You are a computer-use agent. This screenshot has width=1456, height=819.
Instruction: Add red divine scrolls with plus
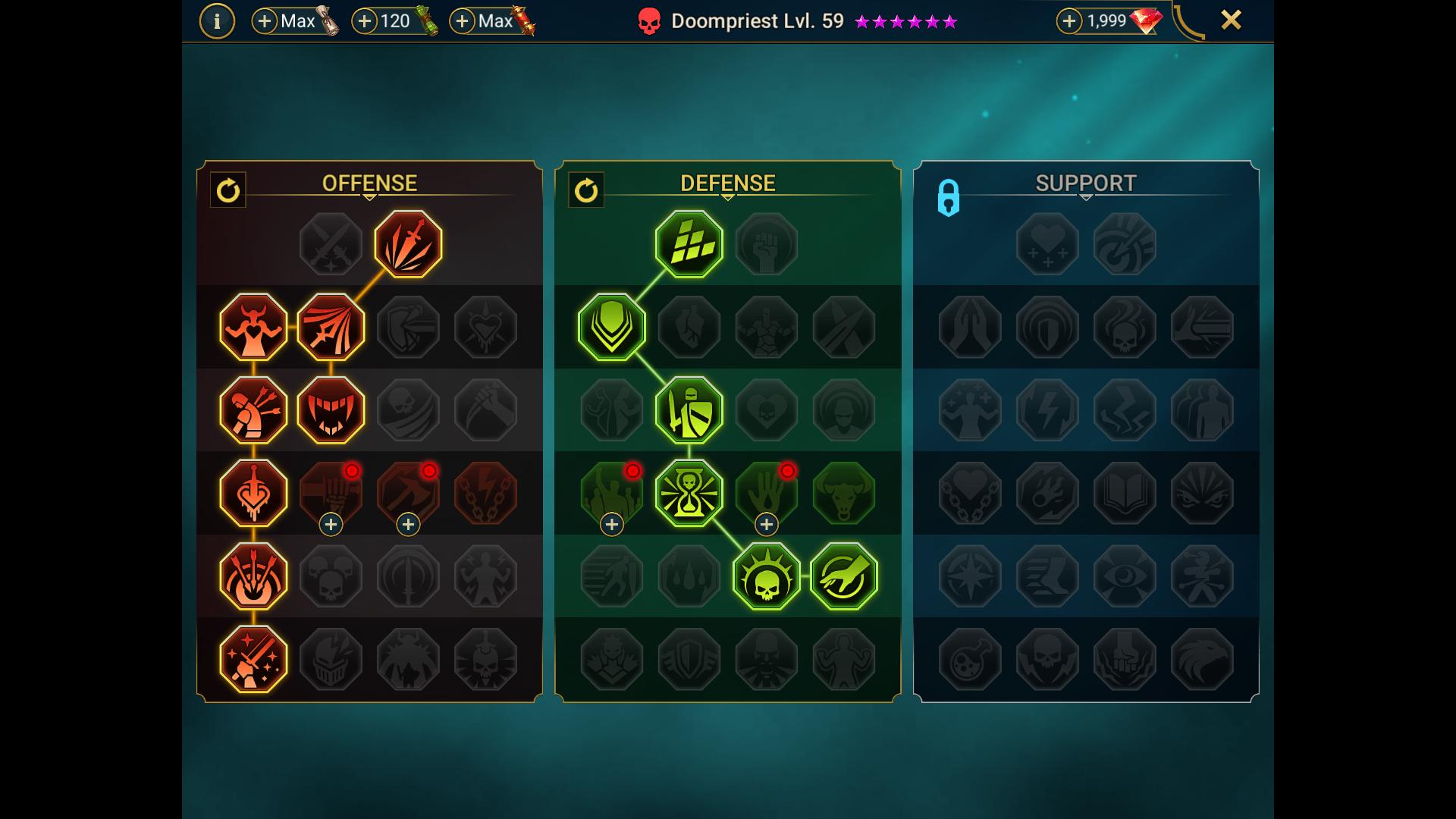coord(462,21)
